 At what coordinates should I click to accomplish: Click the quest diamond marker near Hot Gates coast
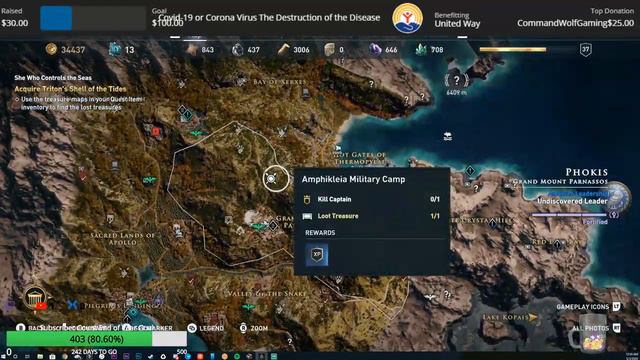click(x=470, y=170)
